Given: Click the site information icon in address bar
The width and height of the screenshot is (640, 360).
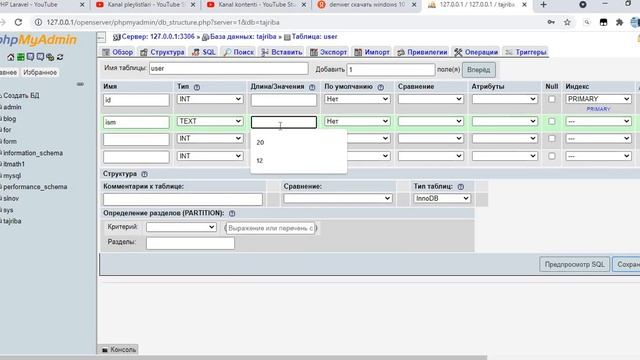Looking at the screenshot, I should (x=38, y=22).
